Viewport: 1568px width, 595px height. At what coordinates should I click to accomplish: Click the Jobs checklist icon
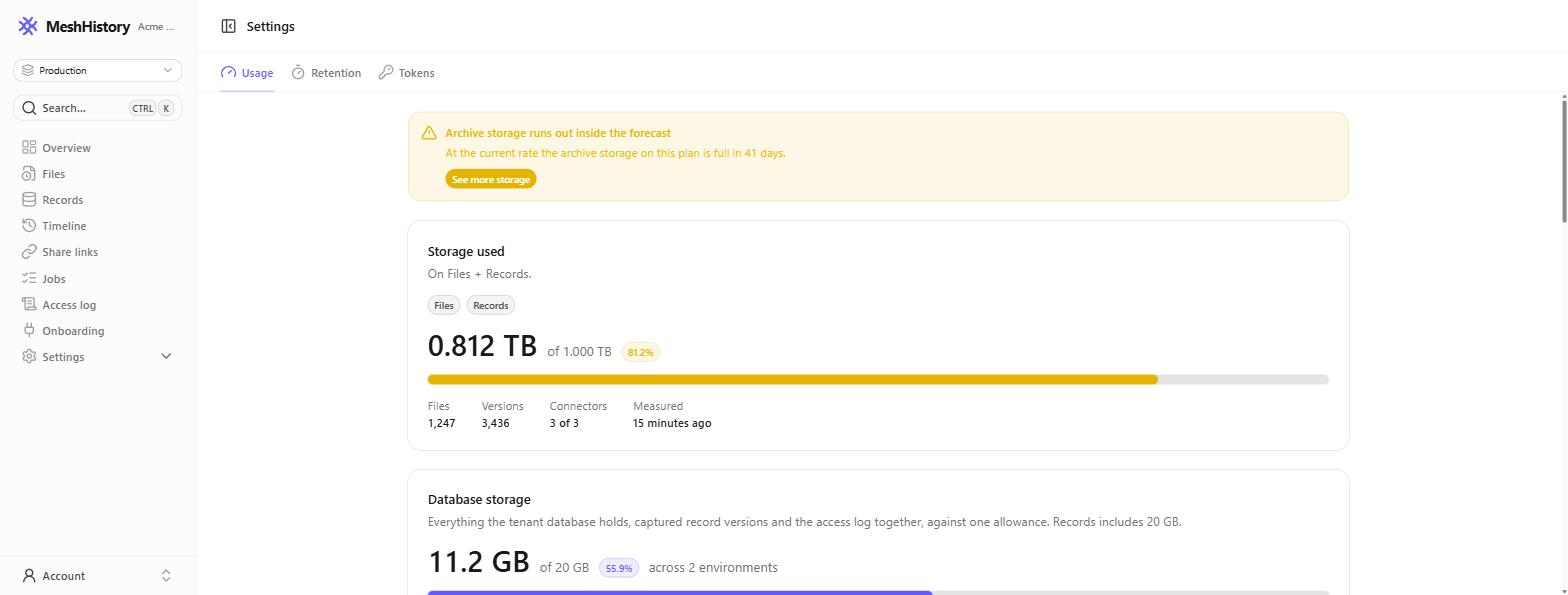click(29, 279)
